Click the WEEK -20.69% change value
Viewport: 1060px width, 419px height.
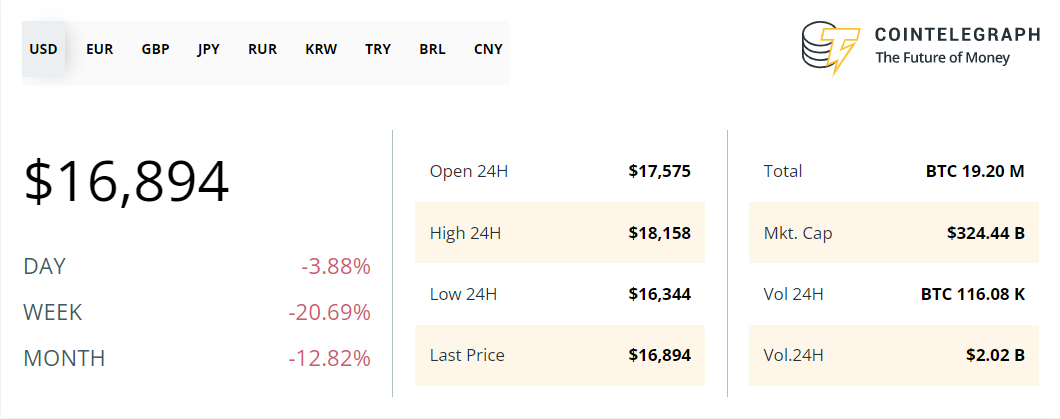pyautogui.click(x=329, y=312)
